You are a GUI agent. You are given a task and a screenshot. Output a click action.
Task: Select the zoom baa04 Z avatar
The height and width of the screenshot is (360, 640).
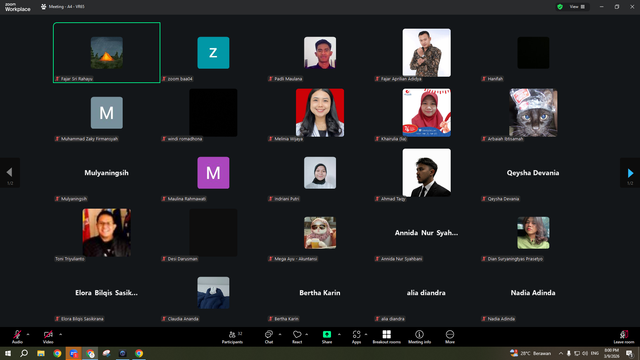(x=213, y=53)
